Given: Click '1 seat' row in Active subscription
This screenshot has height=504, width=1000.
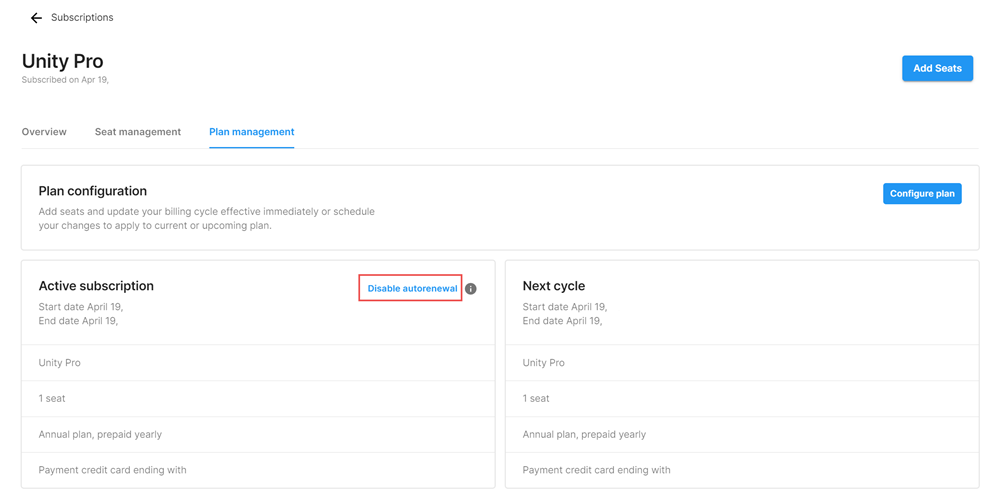Looking at the screenshot, I should tap(258, 399).
